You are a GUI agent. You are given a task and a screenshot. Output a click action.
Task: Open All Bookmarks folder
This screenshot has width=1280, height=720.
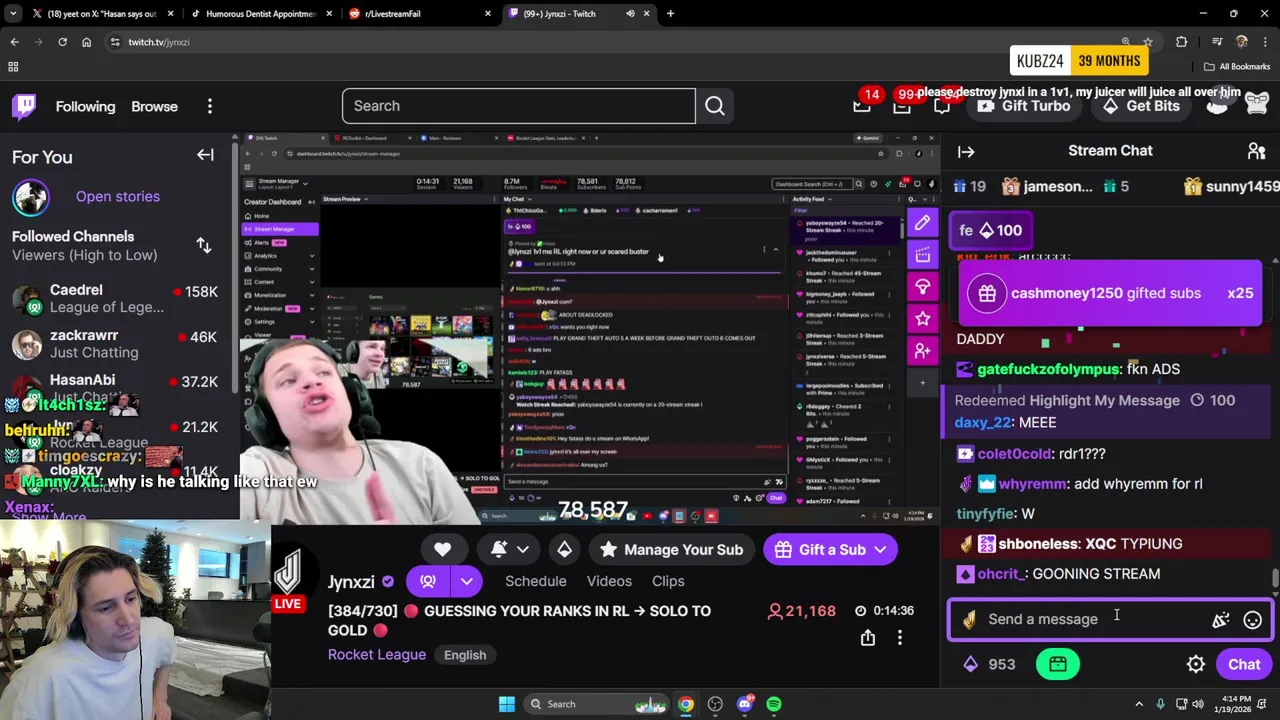point(1237,67)
